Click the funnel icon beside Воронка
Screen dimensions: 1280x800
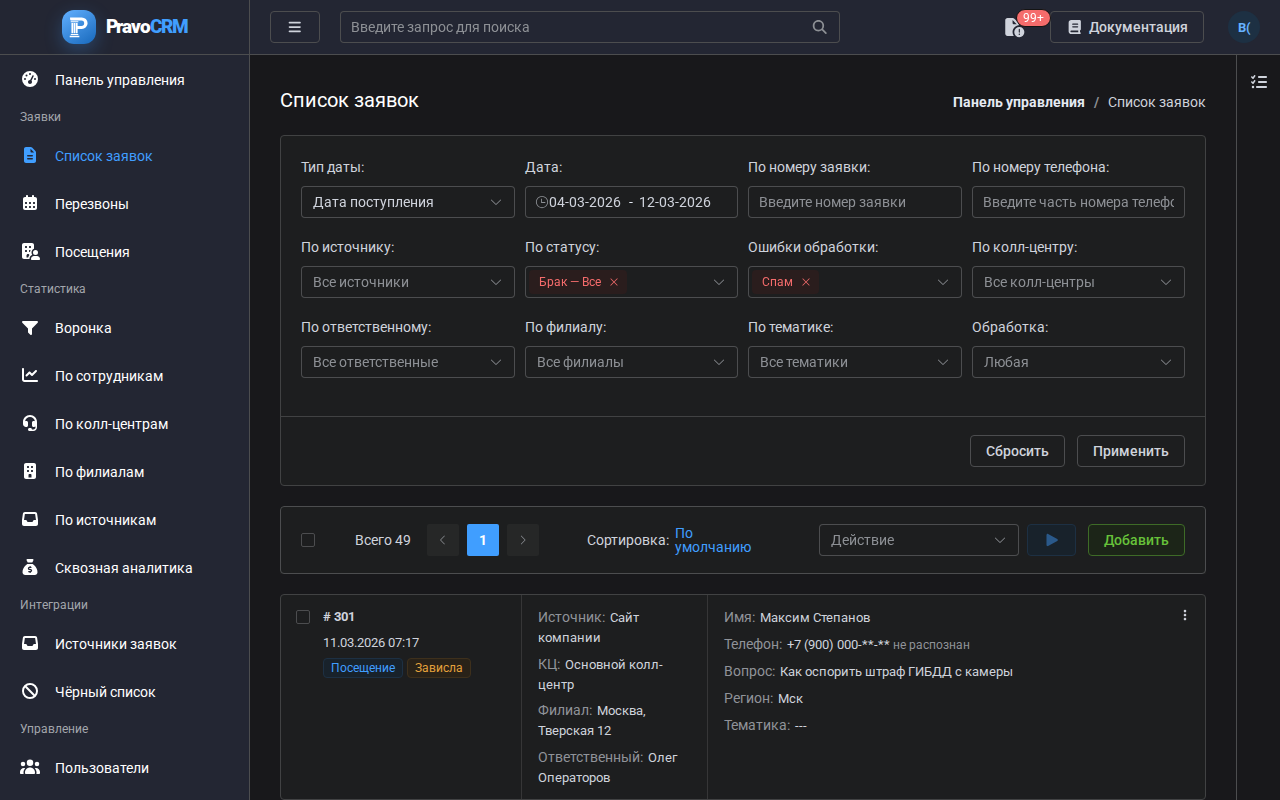point(30,328)
